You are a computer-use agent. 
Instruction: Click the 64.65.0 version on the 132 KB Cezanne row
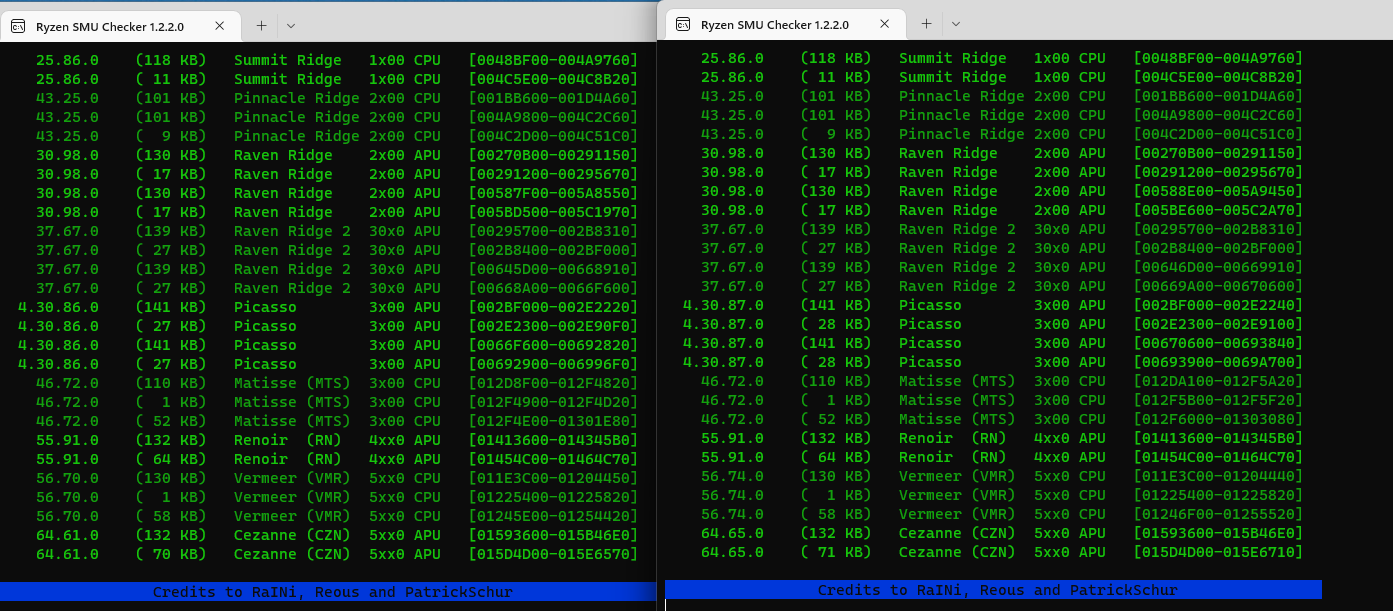[732, 533]
